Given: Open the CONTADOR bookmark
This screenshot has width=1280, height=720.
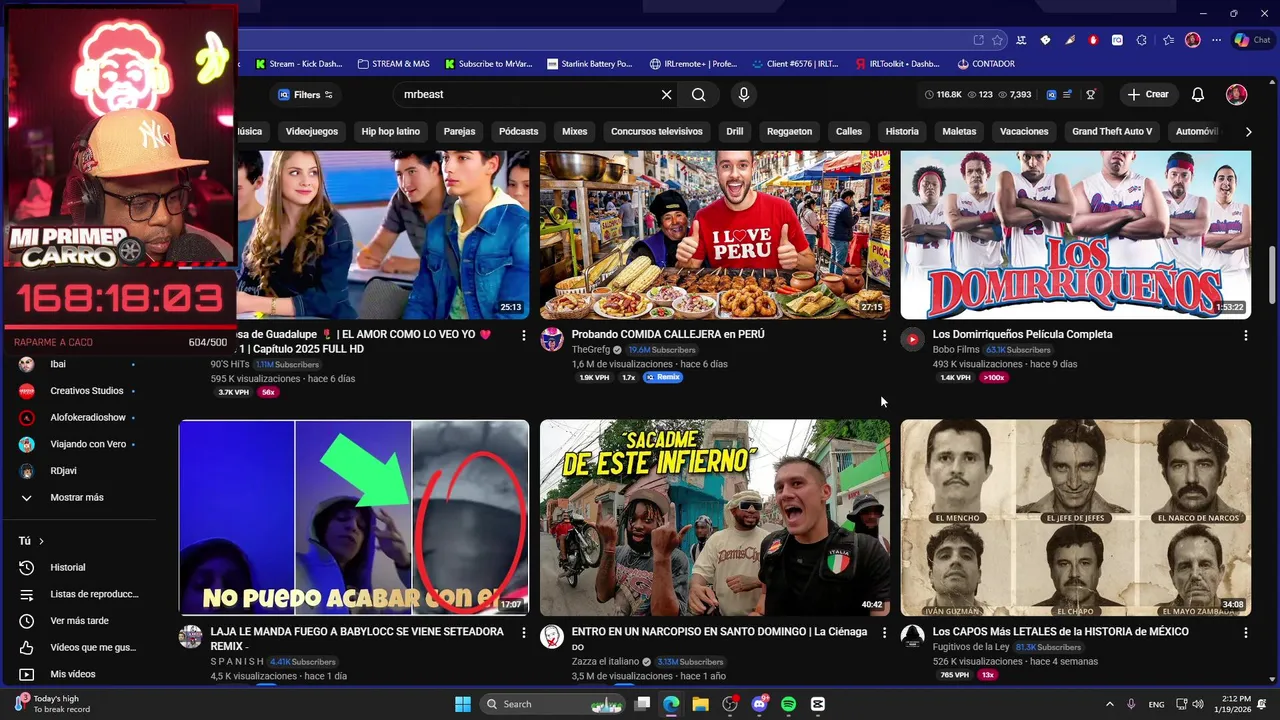Looking at the screenshot, I should (x=986, y=64).
